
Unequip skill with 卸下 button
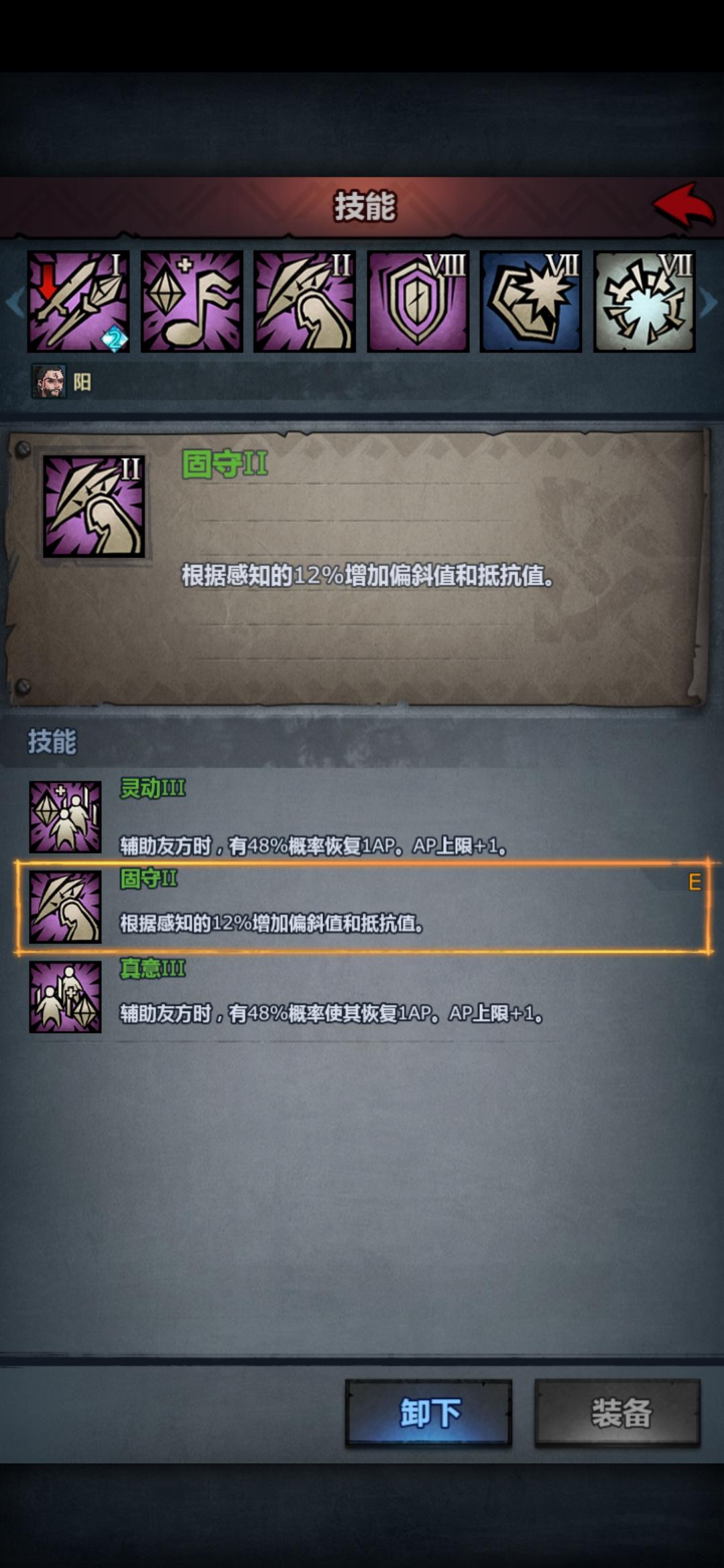429,1413
